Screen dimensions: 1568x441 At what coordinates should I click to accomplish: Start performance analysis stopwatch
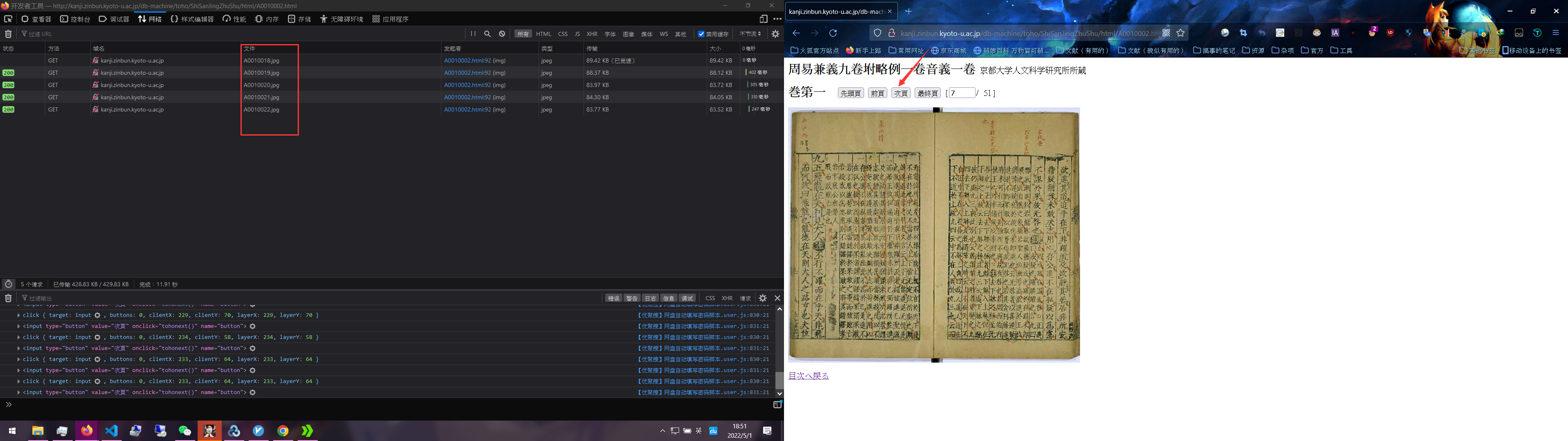(9, 285)
